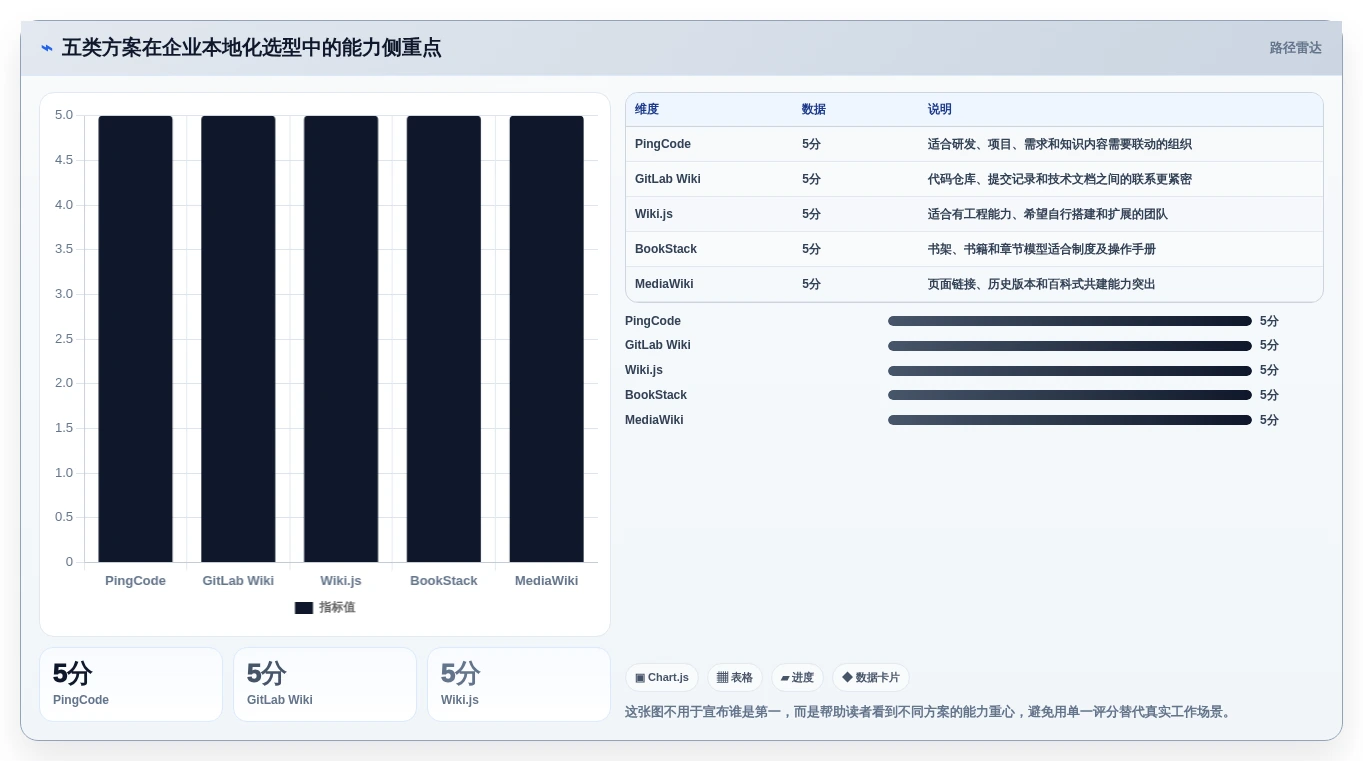This screenshot has height=761, width=1363.
Task: Click the PingCode progress bar
Action: [x=1070, y=321]
